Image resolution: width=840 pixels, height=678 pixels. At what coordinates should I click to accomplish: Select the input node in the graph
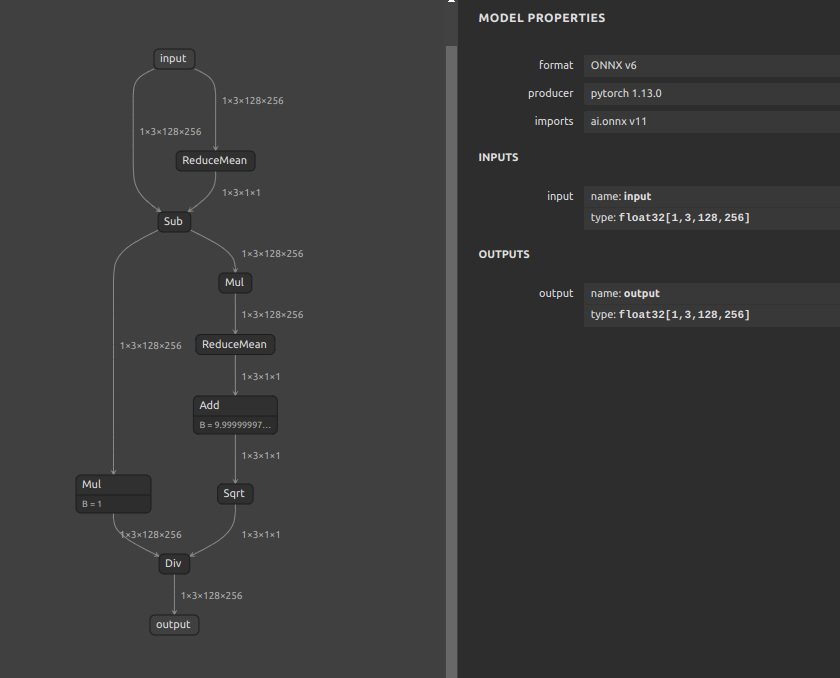174,58
